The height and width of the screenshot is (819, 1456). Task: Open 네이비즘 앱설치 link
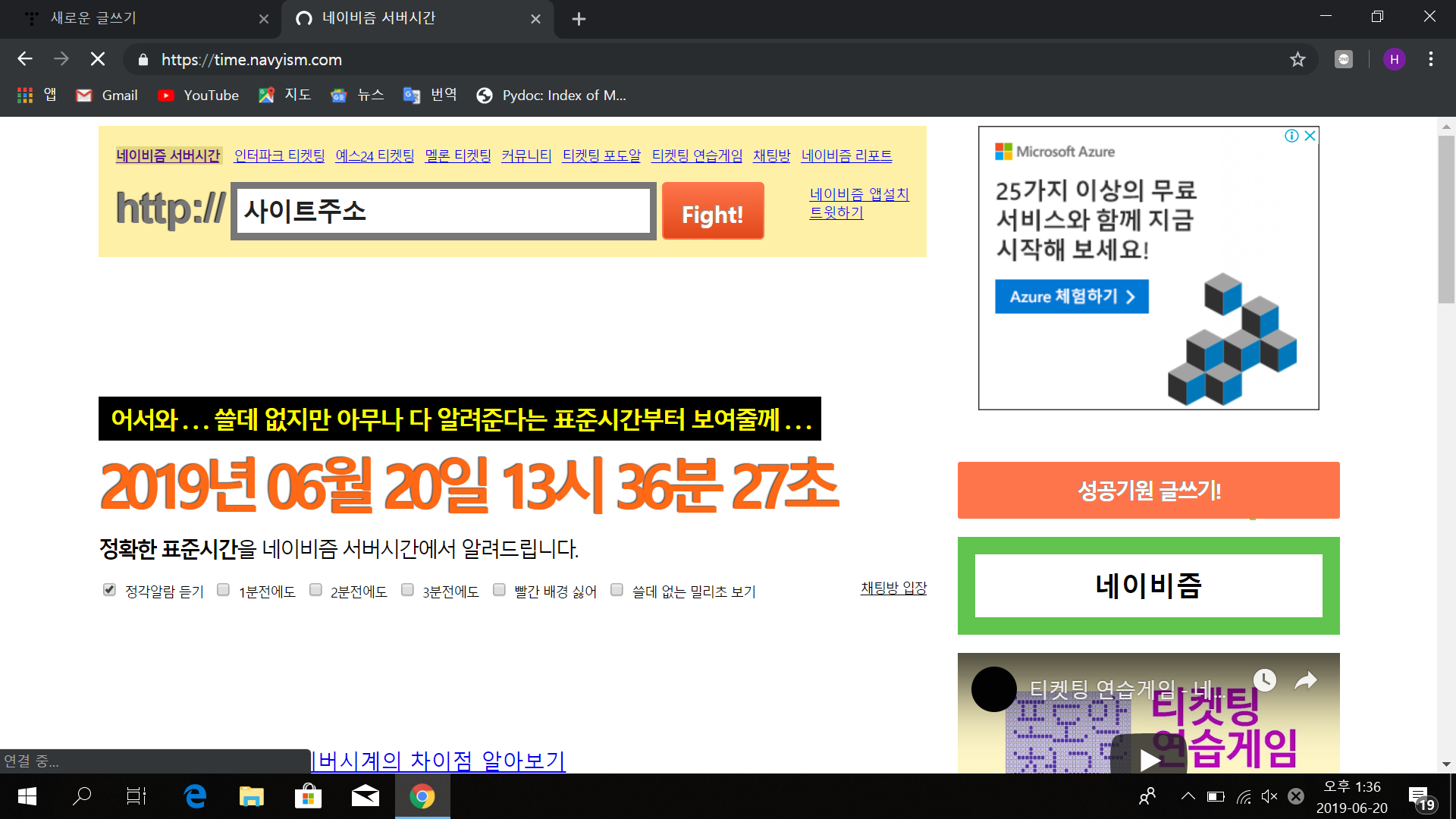click(859, 194)
